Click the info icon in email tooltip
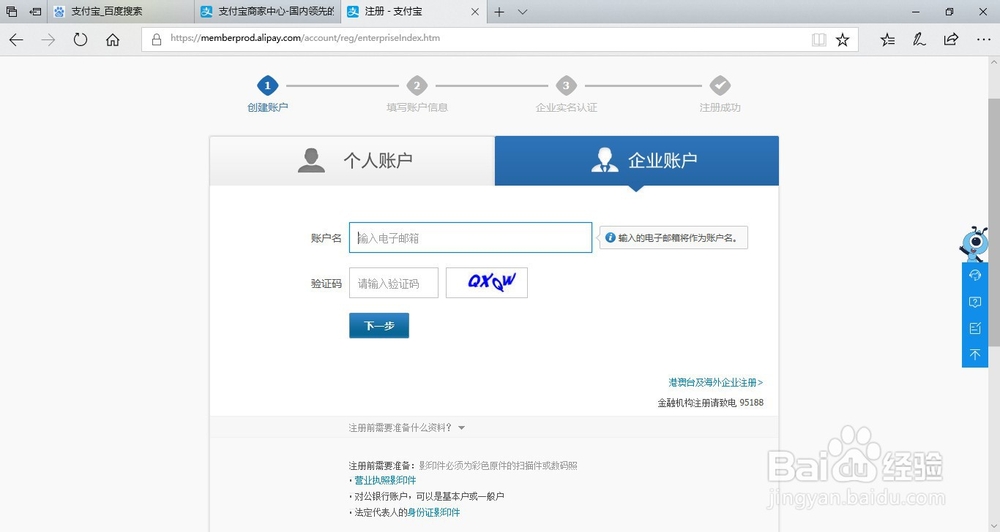The image size is (1000, 532). 610,237
